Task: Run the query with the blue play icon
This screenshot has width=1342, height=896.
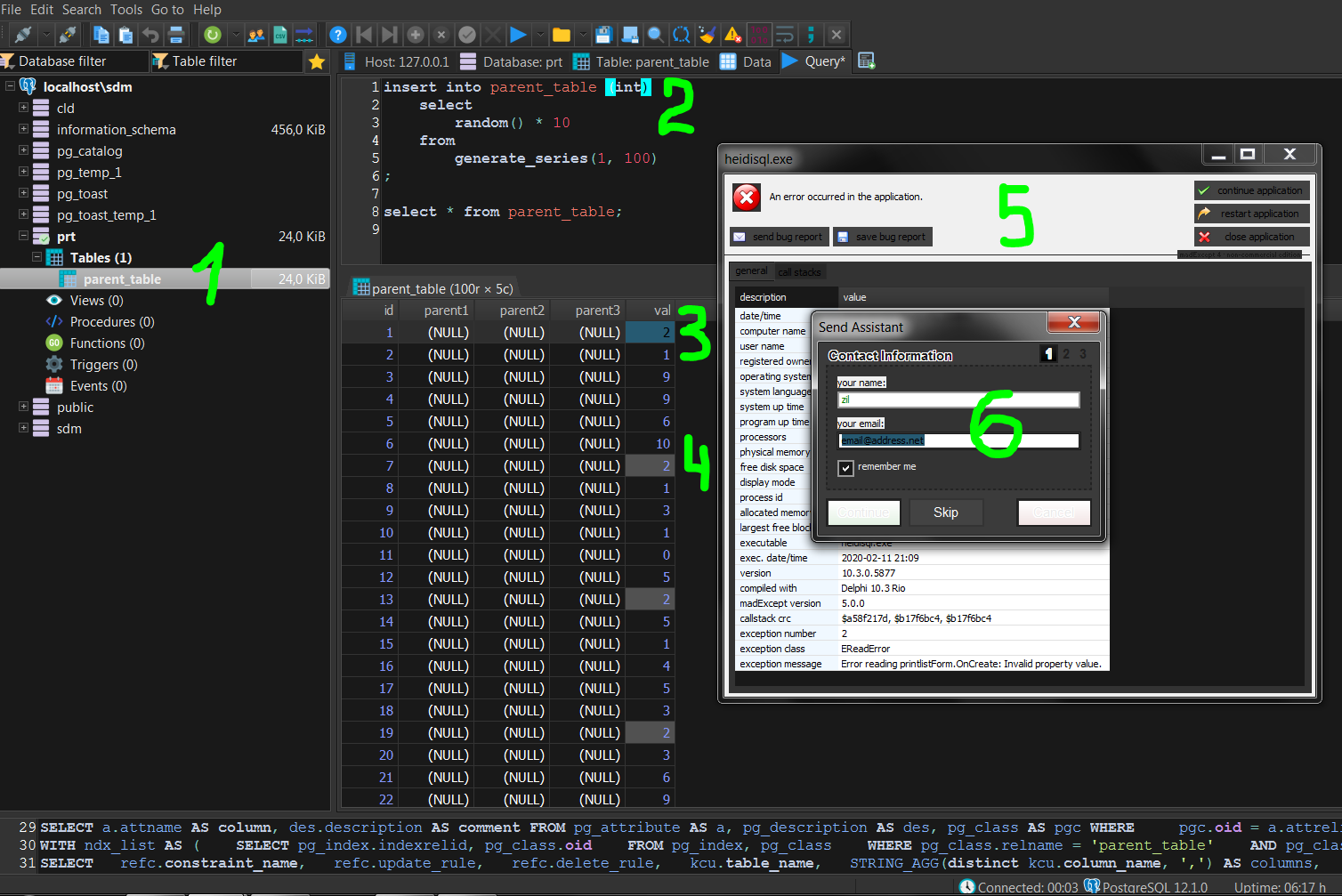Action: pyautogui.click(x=519, y=35)
